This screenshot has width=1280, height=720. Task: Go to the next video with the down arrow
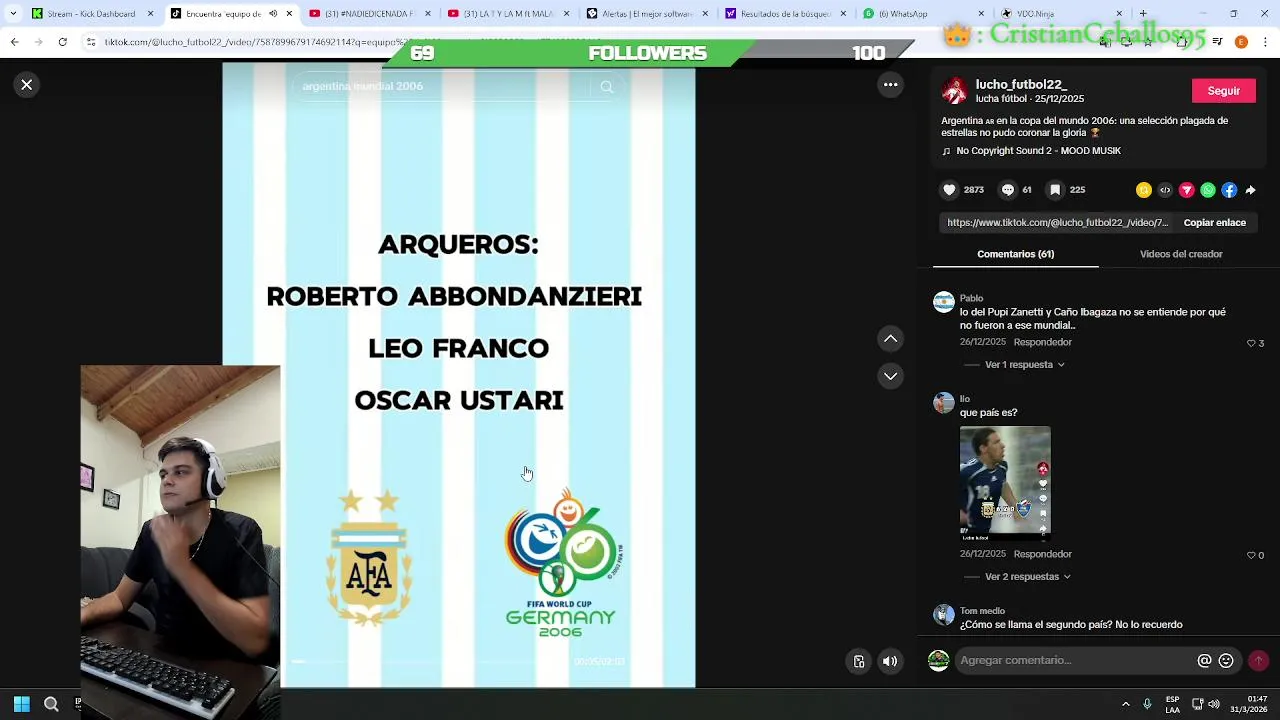[x=890, y=376]
